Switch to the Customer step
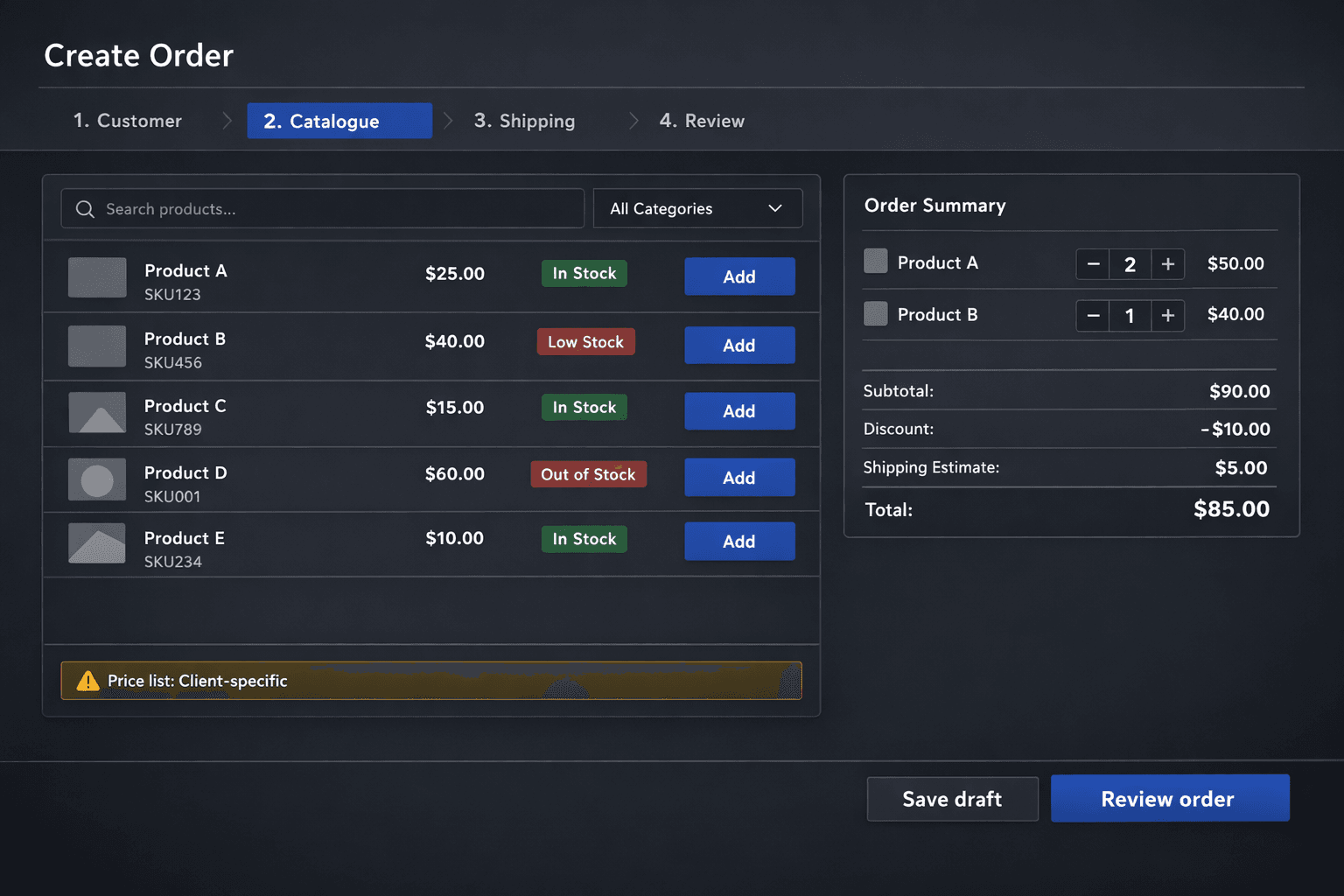The height and width of the screenshot is (896, 1344). pos(127,121)
